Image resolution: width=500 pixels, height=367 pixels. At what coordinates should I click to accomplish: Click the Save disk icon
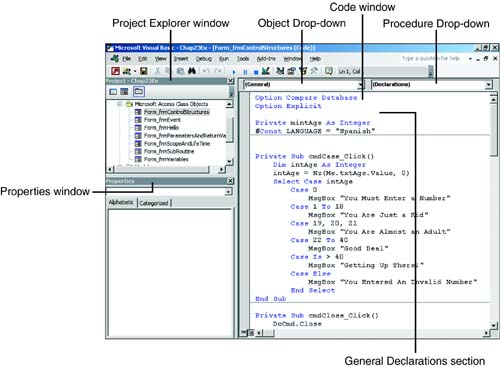tap(144, 71)
